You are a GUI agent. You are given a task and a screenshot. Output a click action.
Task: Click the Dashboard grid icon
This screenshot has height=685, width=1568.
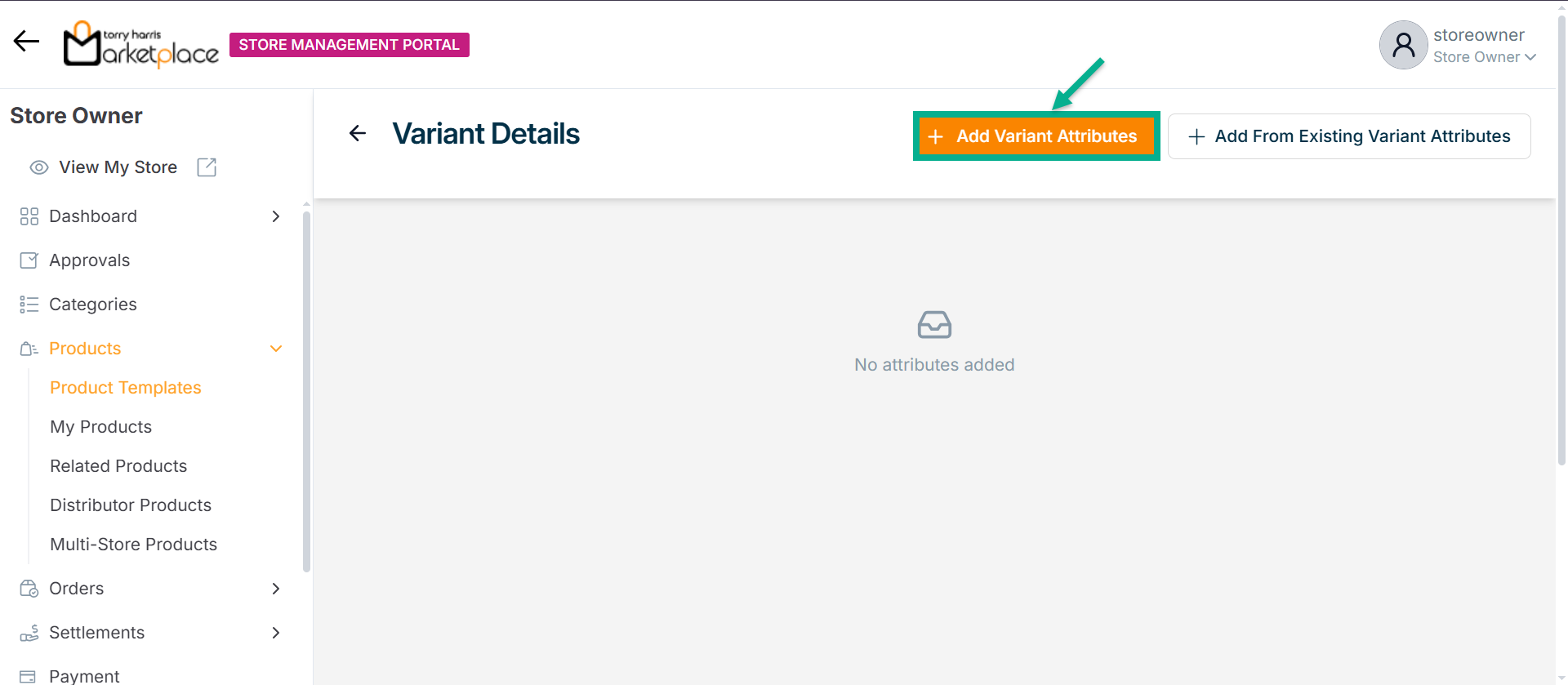(29, 216)
